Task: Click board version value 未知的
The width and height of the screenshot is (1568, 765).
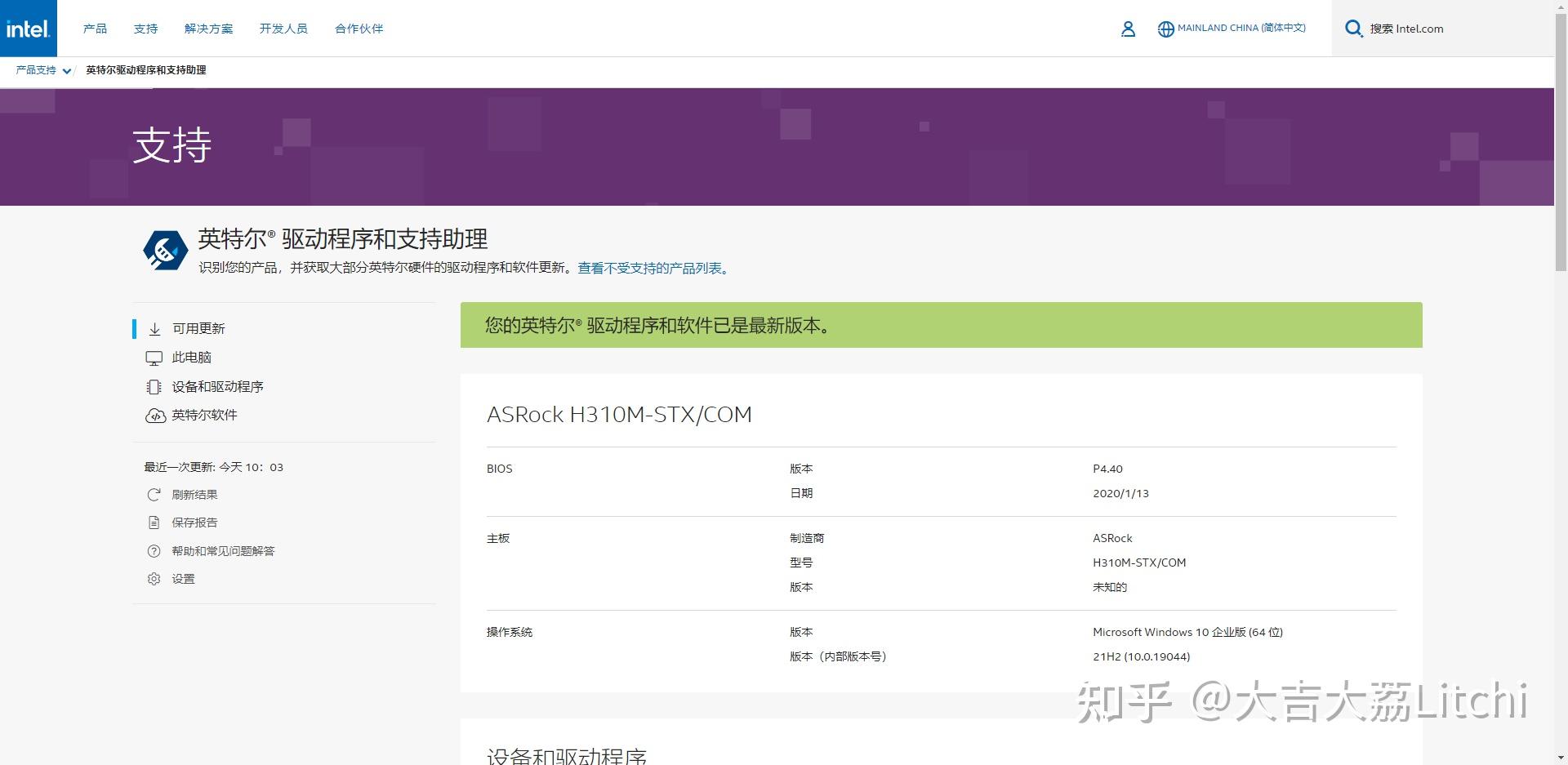Action: pyautogui.click(x=1110, y=587)
